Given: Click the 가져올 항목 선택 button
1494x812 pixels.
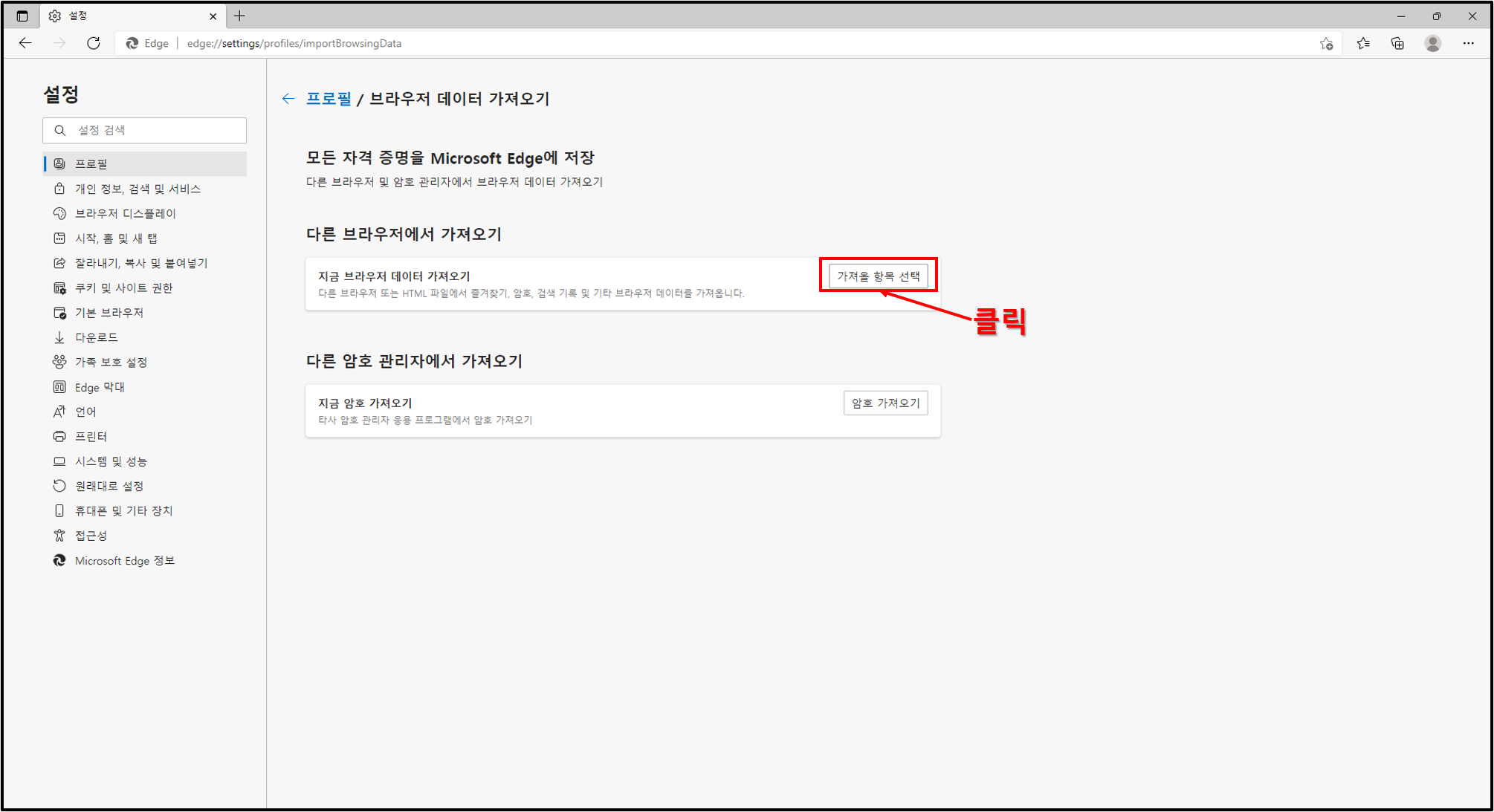Looking at the screenshot, I should (878, 276).
